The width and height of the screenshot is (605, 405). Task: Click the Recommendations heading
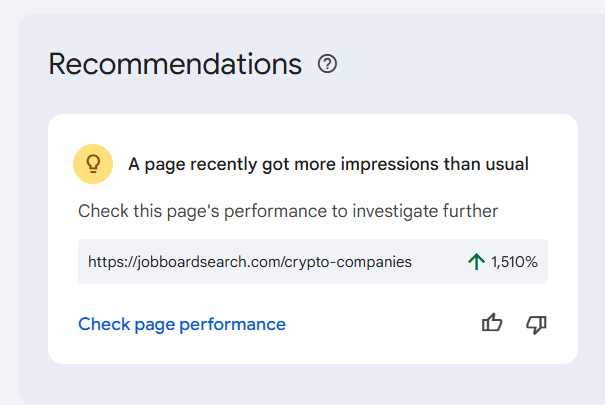click(175, 64)
